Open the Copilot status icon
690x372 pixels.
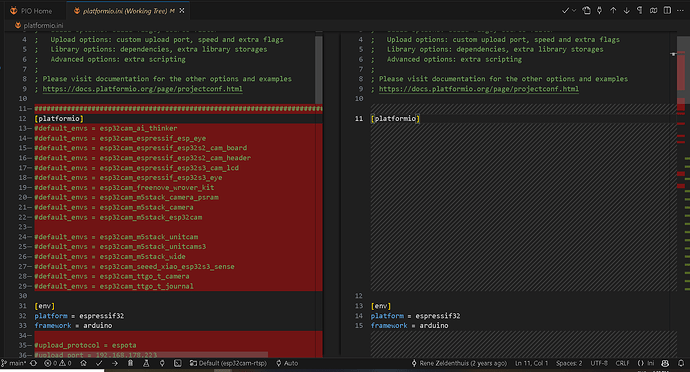point(665,363)
